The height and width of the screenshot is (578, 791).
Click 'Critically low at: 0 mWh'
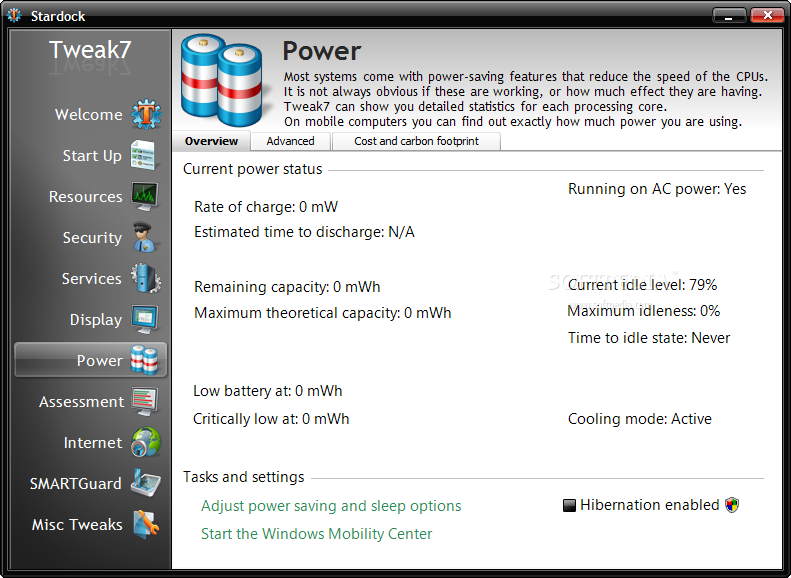(x=271, y=419)
